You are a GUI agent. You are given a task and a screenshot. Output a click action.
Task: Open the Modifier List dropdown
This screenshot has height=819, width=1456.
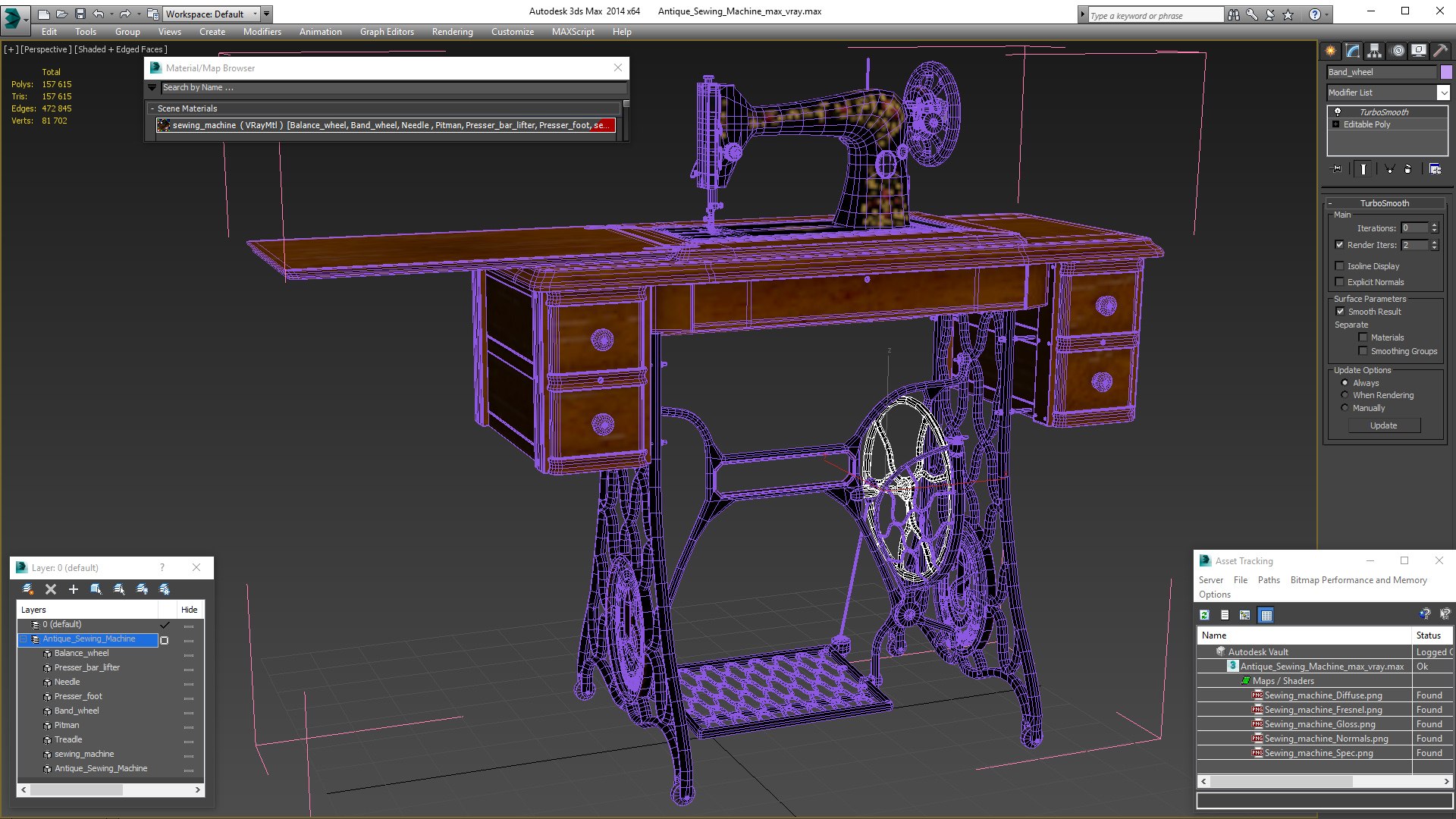pos(1442,93)
